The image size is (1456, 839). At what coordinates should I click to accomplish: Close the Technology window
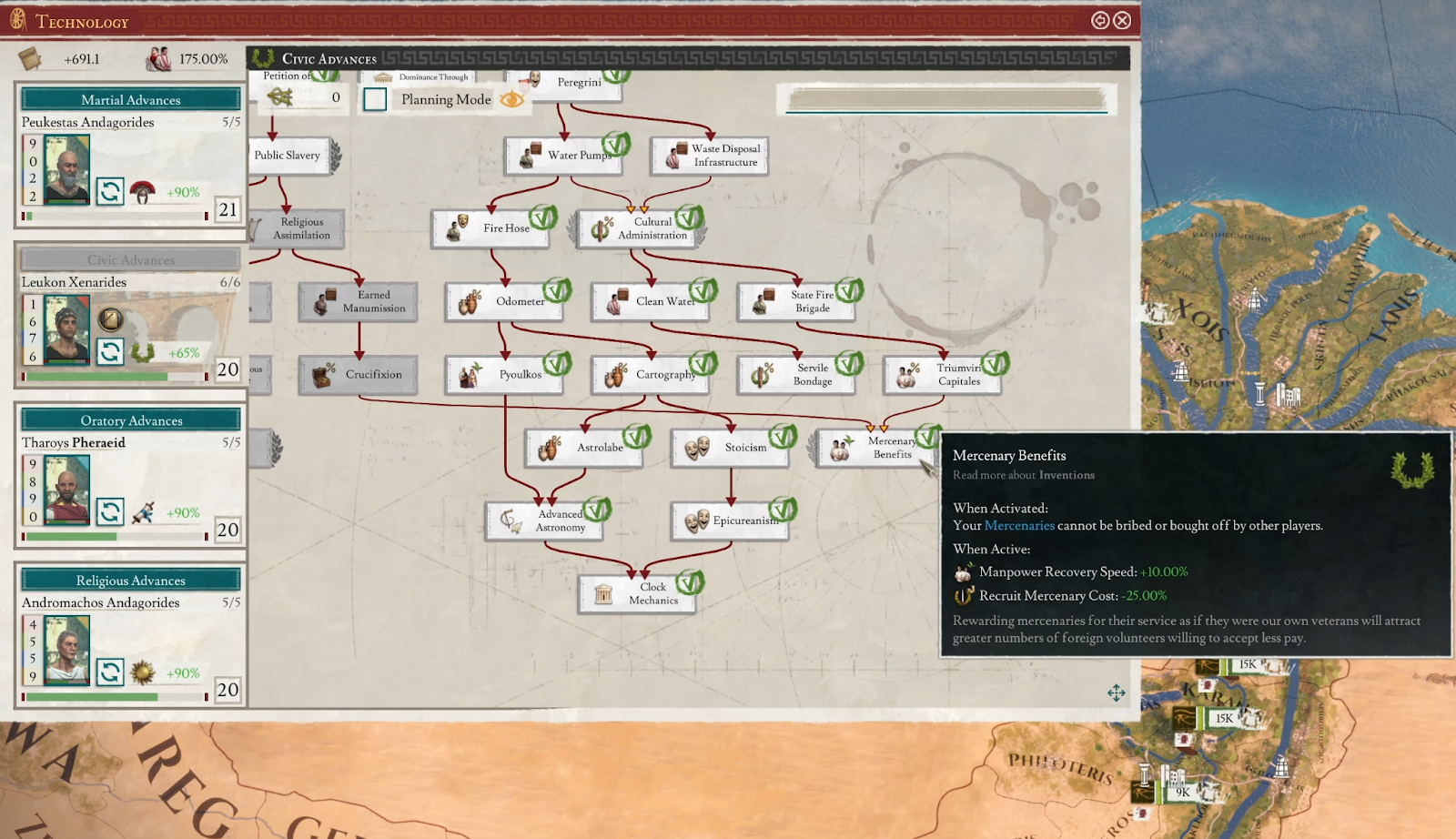click(x=1123, y=20)
